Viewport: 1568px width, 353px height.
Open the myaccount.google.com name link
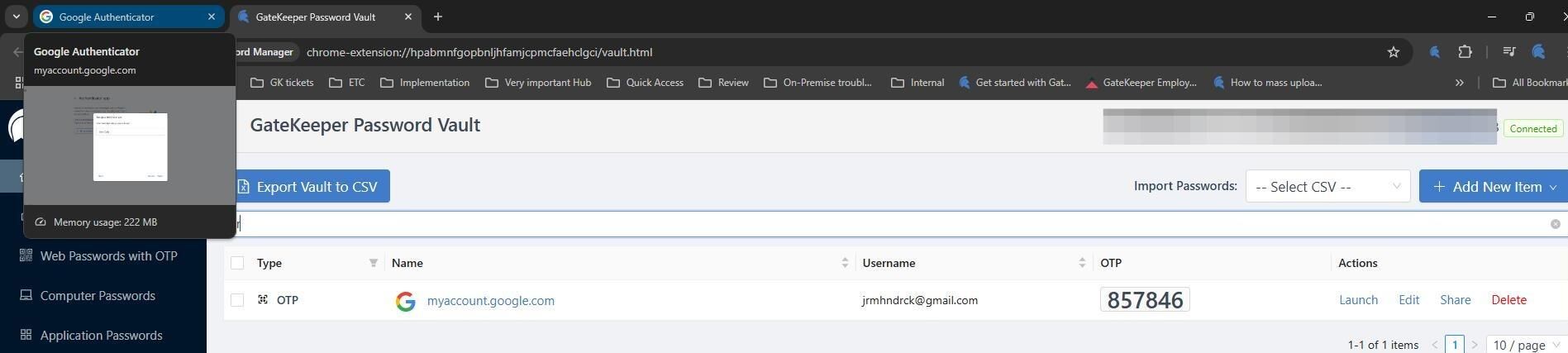tap(490, 301)
